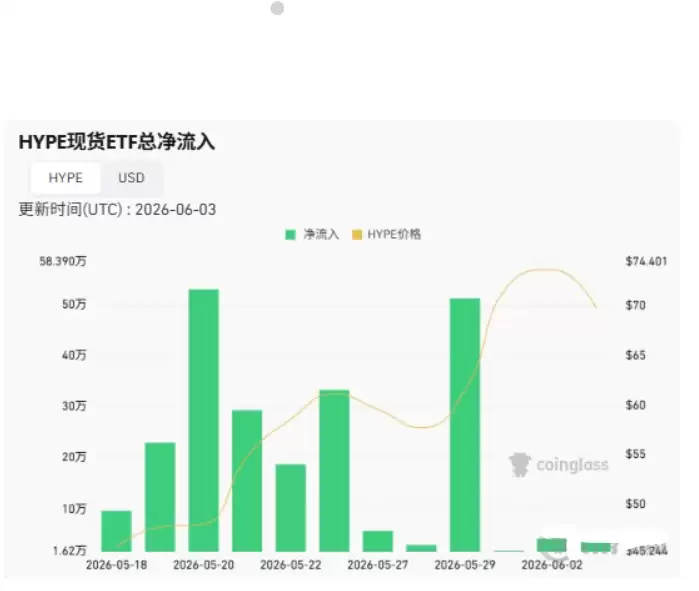Click the 58.390万 left axis label
The image size is (699, 591).
63,261
